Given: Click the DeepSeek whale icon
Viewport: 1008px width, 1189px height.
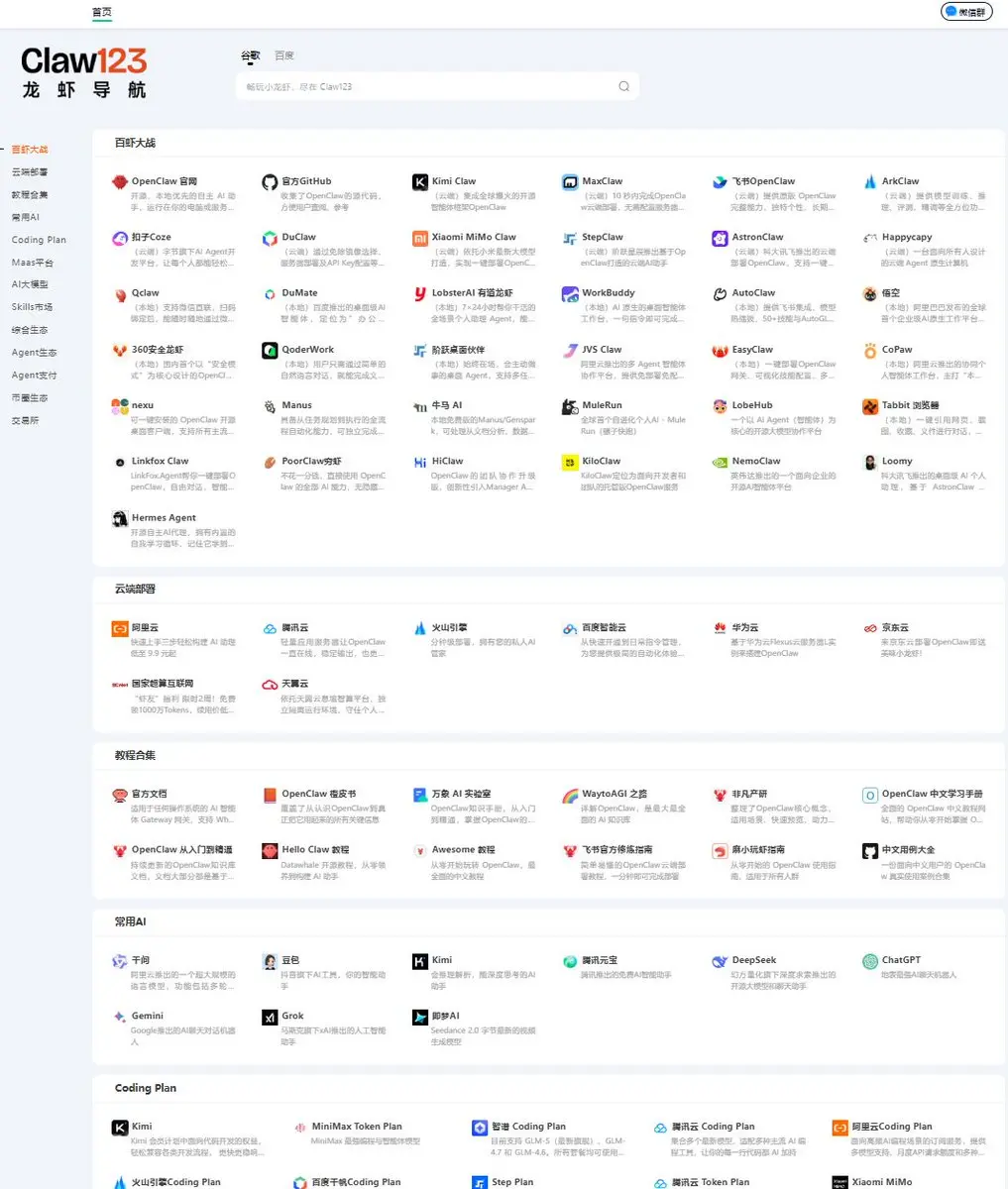Looking at the screenshot, I should [x=720, y=961].
